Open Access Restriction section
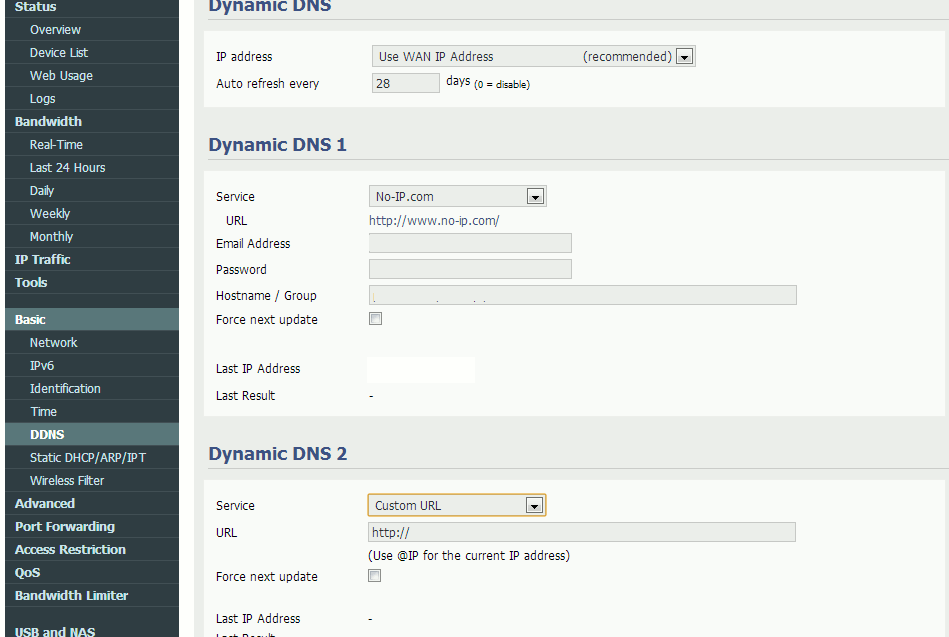The image size is (949, 637). click(x=70, y=550)
